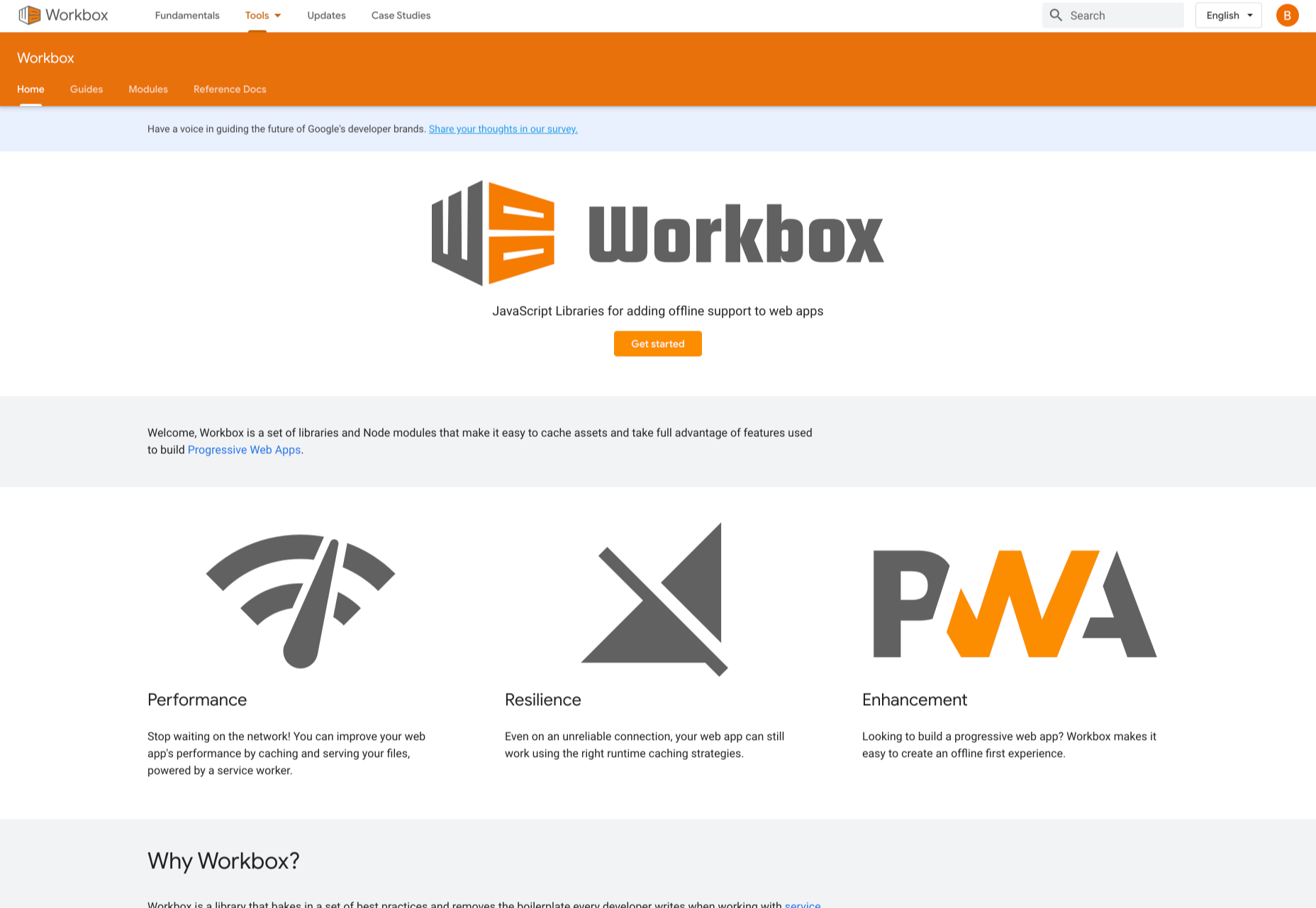The width and height of the screenshot is (1316, 908).
Task: Switch to the Guides tab
Action: point(87,89)
